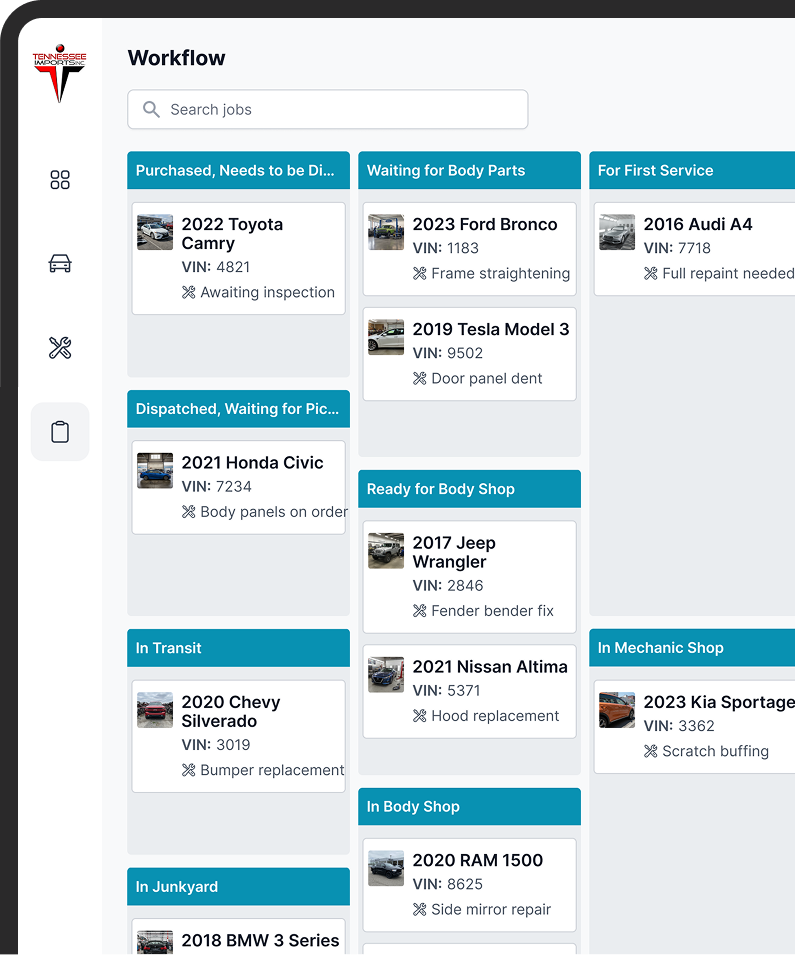The width and height of the screenshot is (795, 955).
Task: Open the 2023 Kia Sportage job title
Action: point(719,702)
